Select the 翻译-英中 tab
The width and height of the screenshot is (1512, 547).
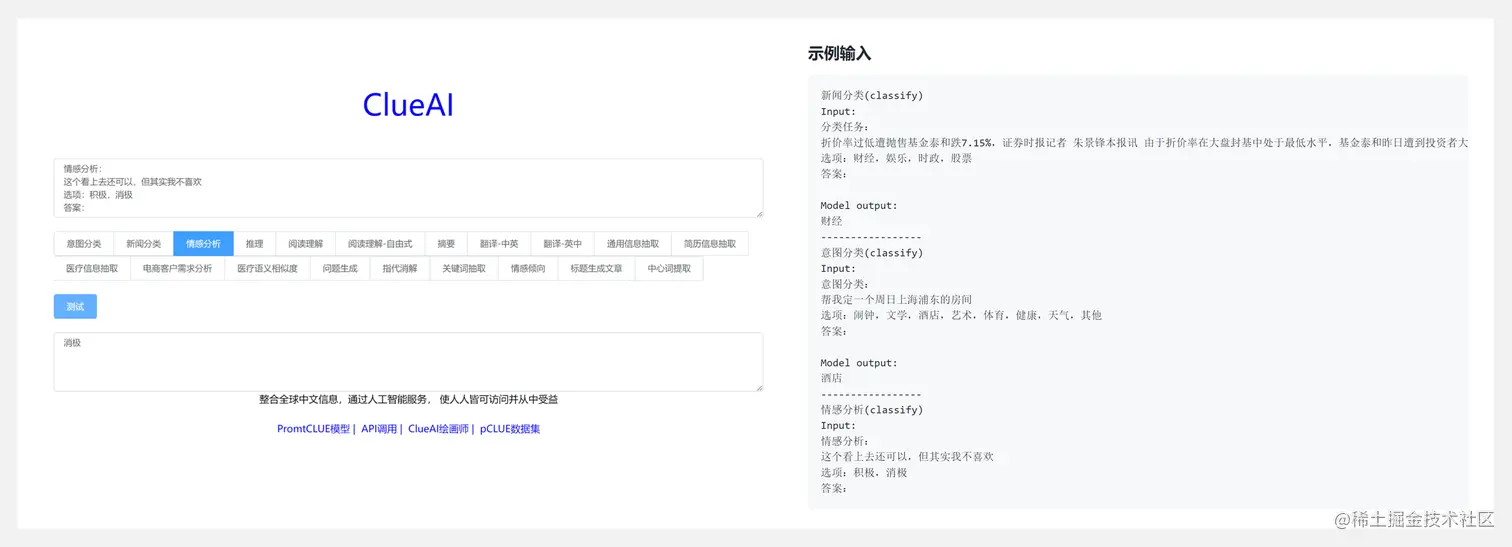click(563, 244)
